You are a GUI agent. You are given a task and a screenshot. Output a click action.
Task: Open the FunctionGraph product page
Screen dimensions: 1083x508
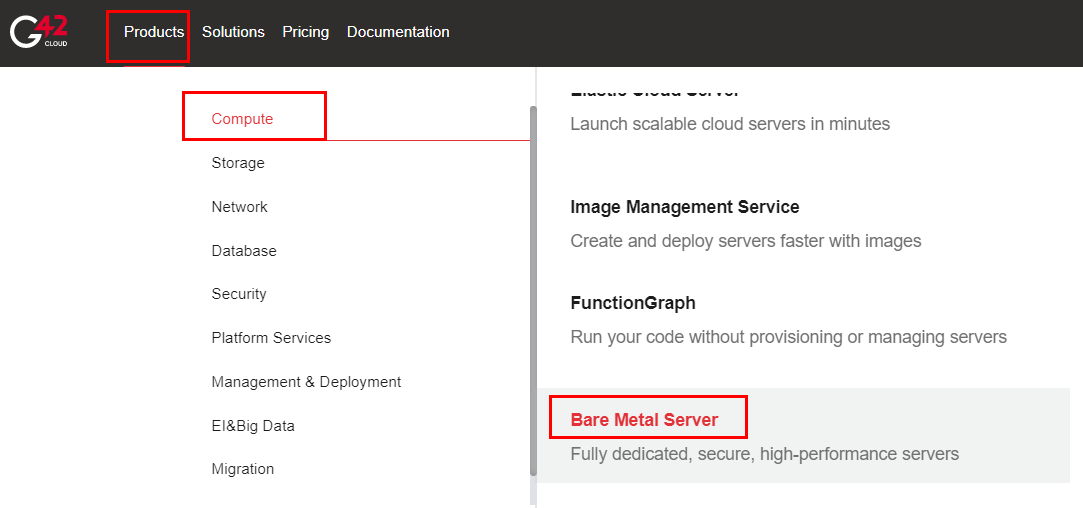[632, 303]
